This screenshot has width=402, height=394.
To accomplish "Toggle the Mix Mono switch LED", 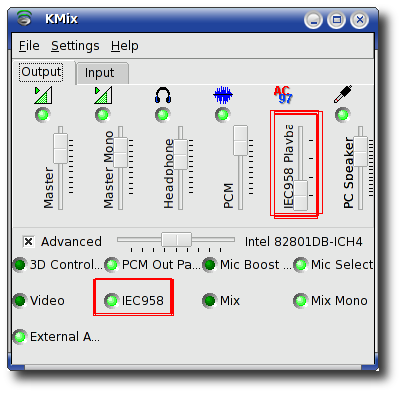I will pos(300,301).
